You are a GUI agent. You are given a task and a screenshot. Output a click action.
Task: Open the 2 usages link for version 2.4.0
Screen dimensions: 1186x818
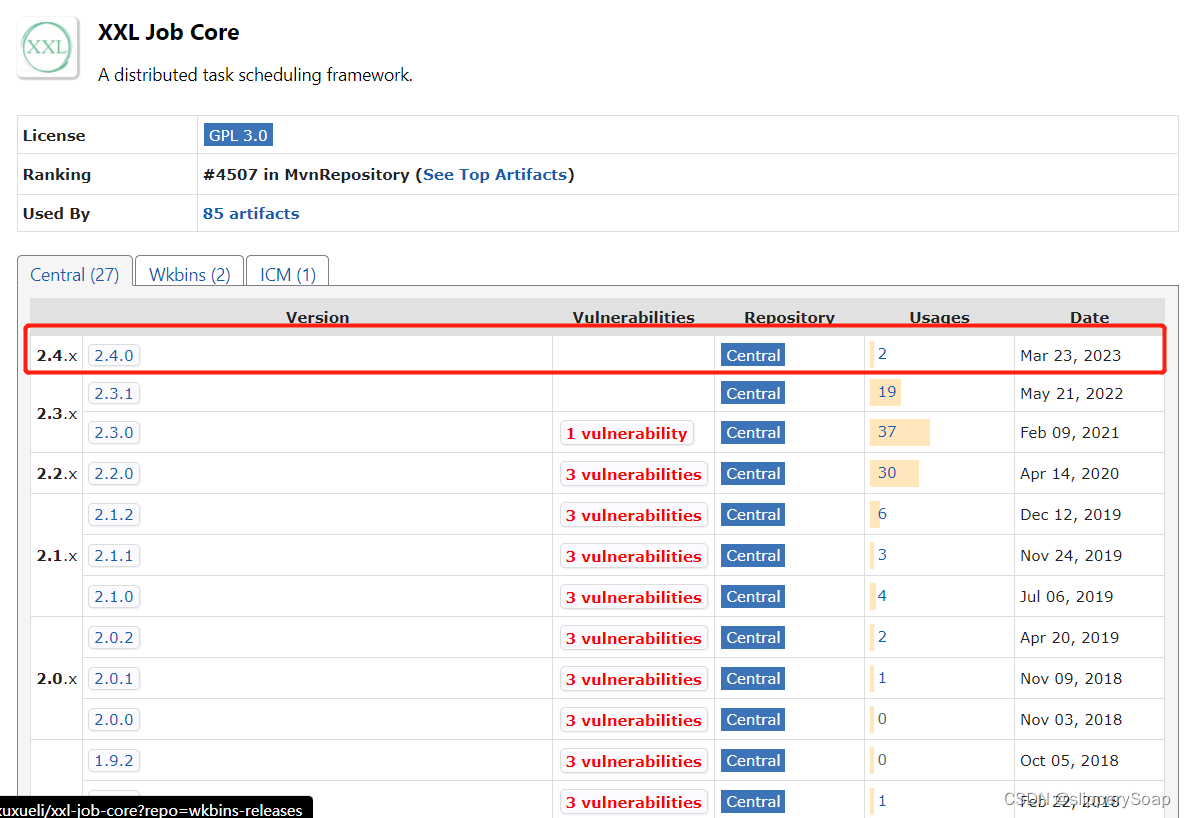[882, 353]
